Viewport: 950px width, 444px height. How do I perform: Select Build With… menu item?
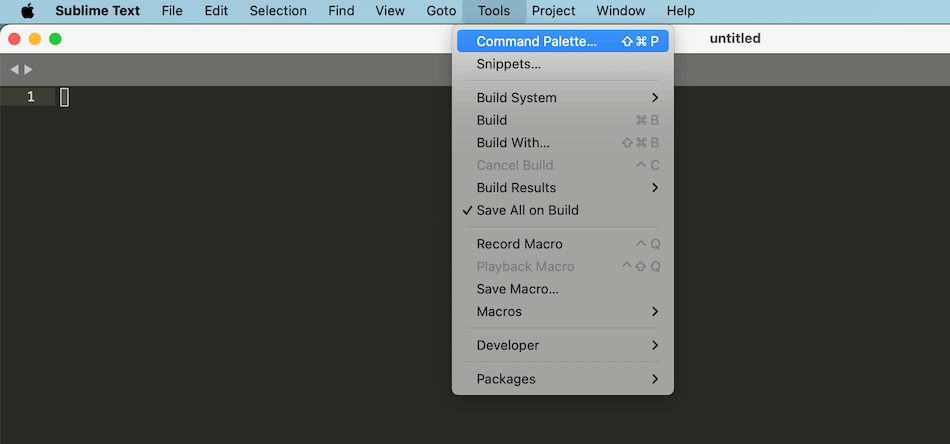563,142
